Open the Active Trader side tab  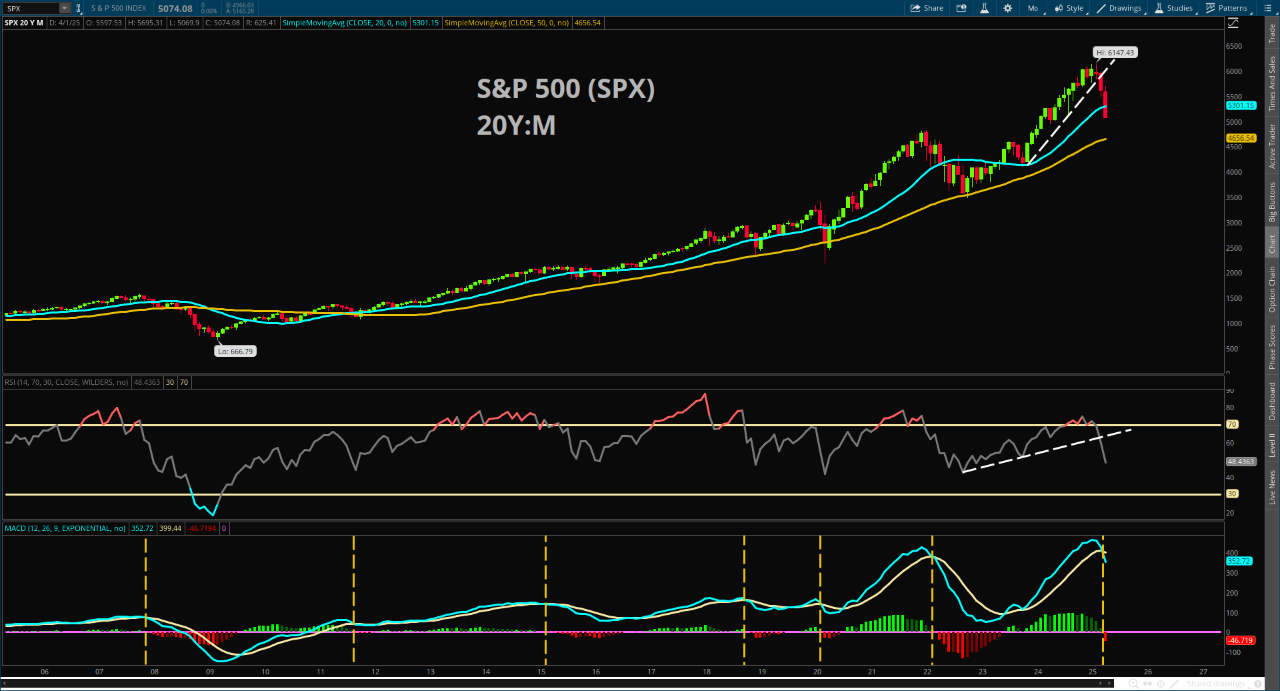(x=1272, y=146)
